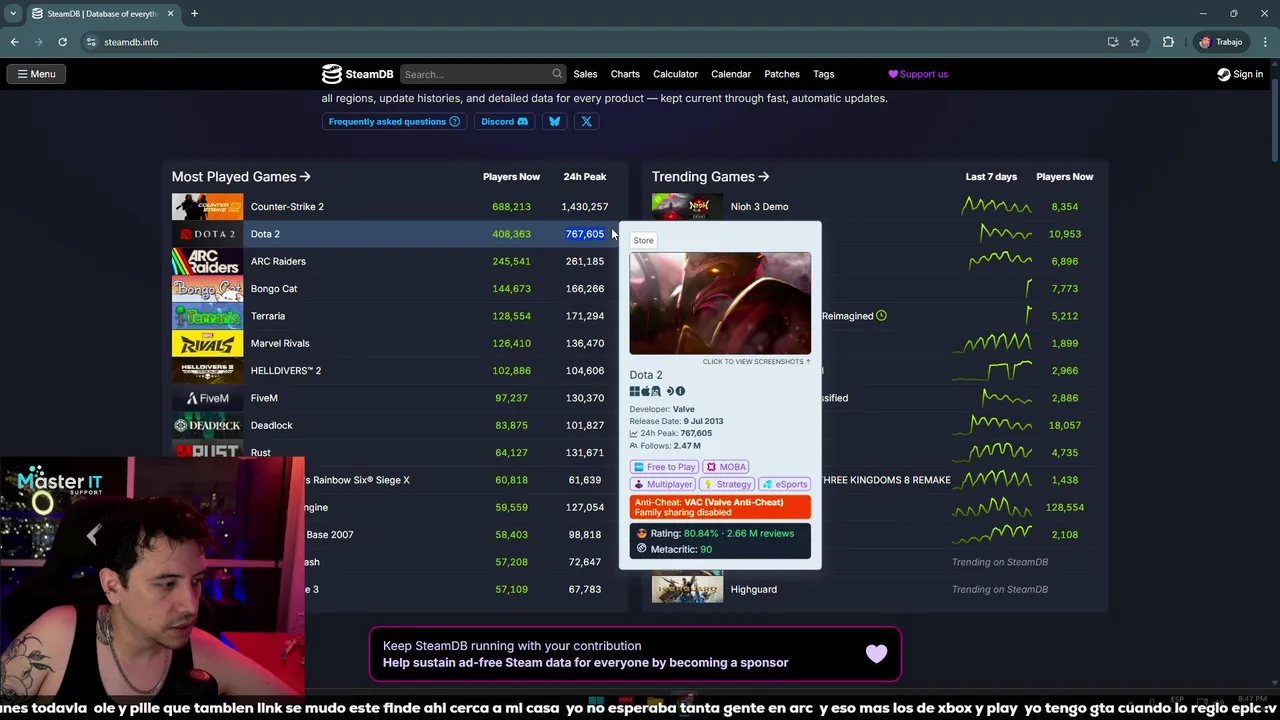Click 24h Peak column header
This screenshot has width=1280, height=720.
585,177
